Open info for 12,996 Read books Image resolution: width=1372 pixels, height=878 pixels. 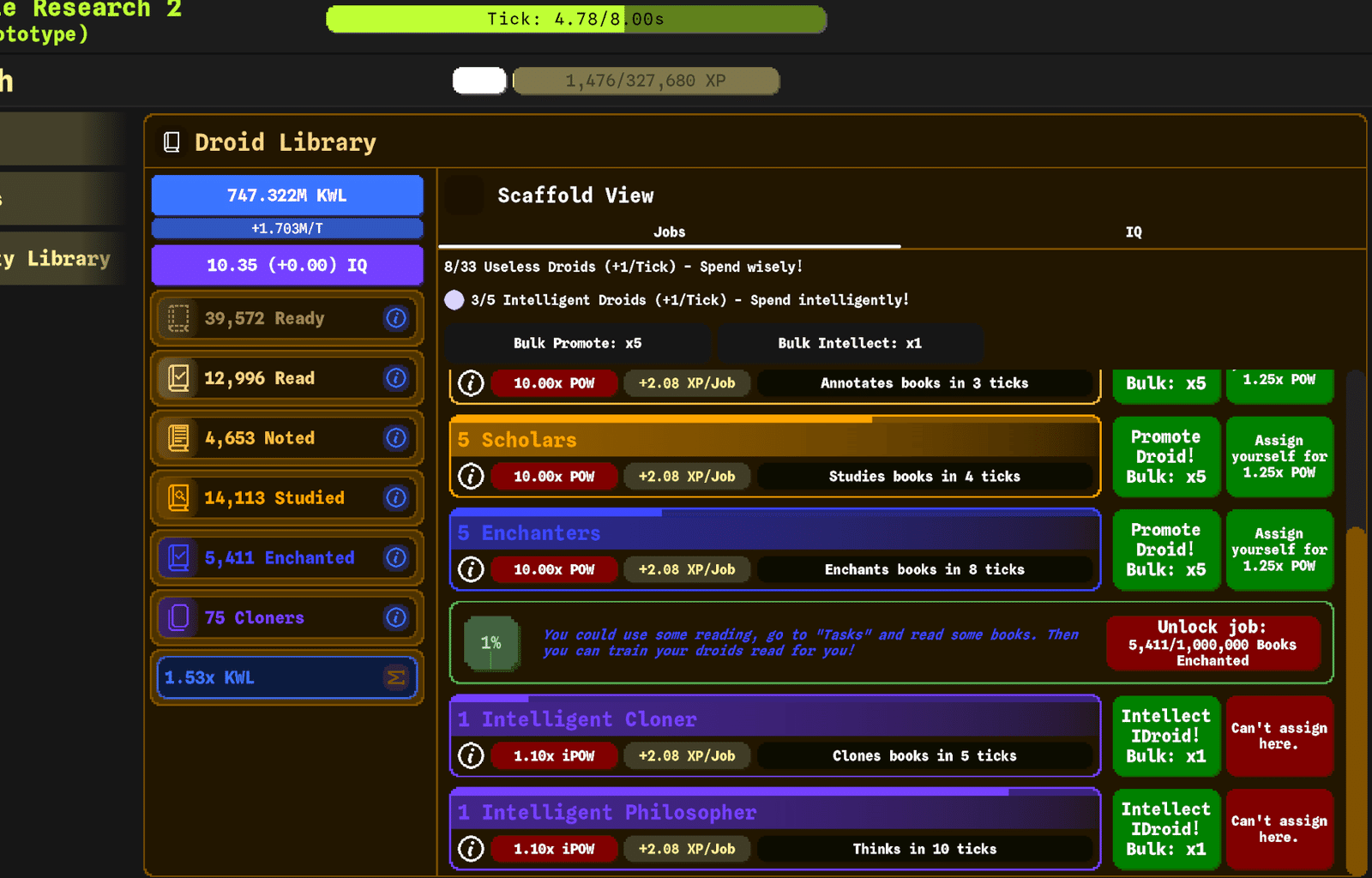click(395, 378)
